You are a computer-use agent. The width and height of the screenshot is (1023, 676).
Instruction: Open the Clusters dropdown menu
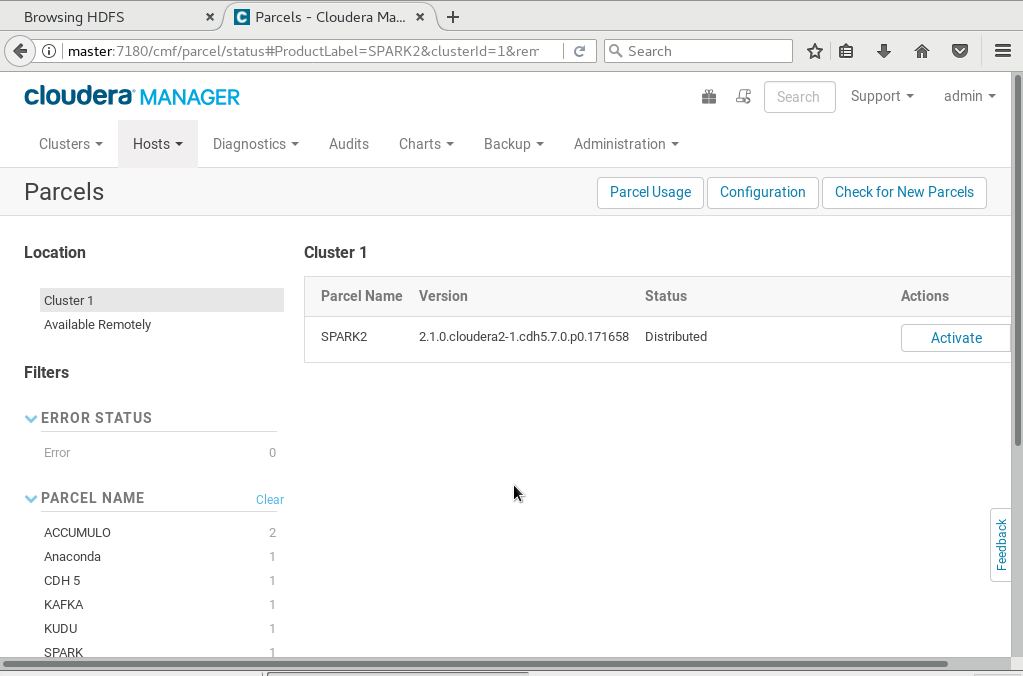tap(70, 144)
